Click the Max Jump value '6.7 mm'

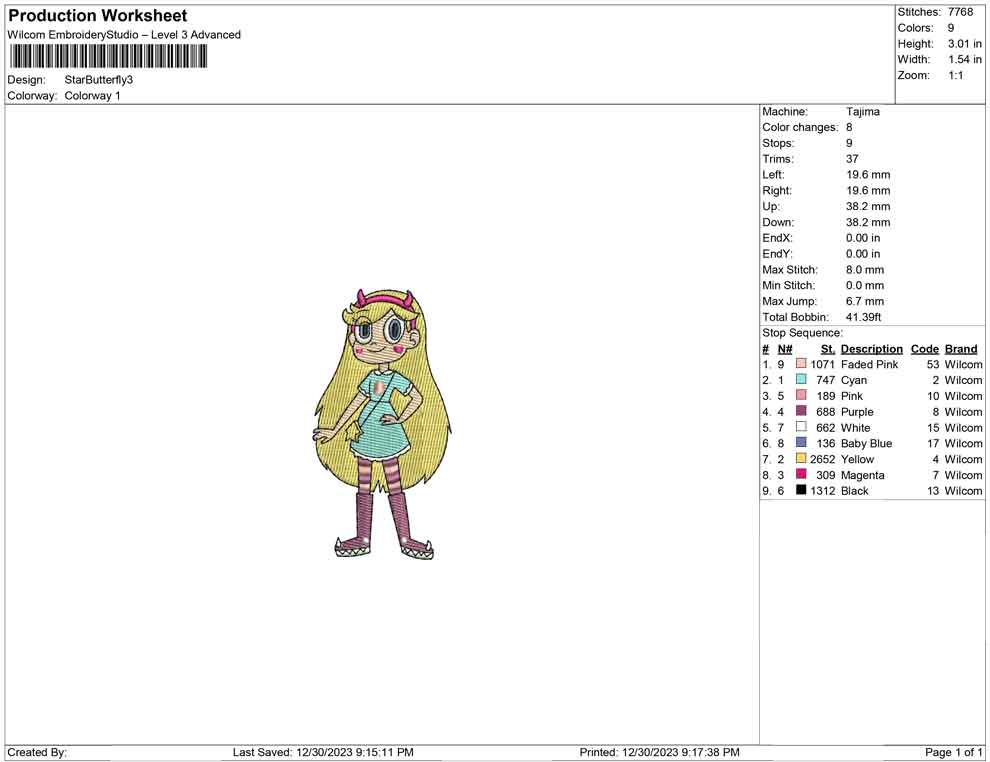pos(865,301)
